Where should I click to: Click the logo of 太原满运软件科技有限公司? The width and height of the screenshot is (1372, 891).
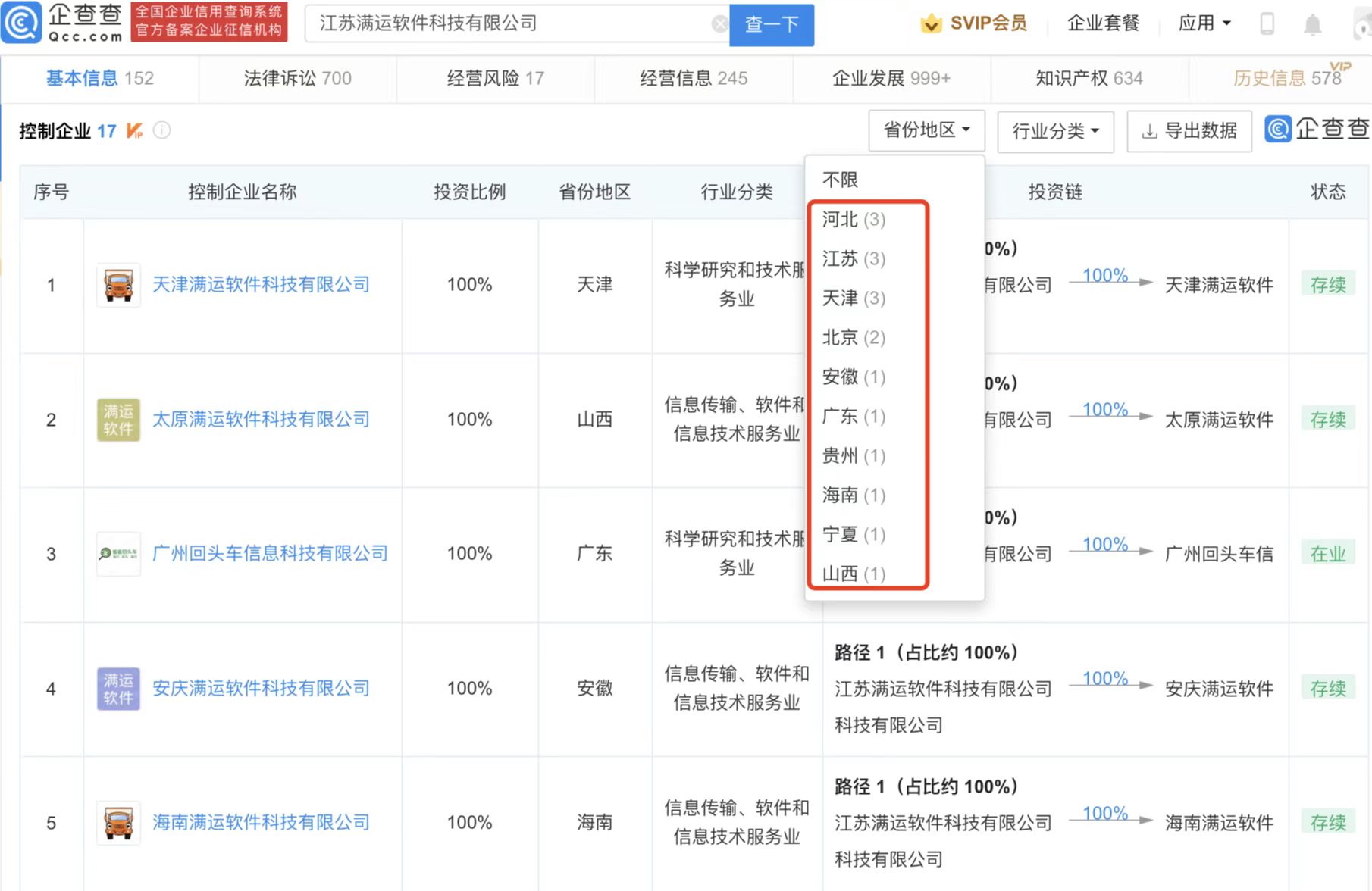pos(118,420)
